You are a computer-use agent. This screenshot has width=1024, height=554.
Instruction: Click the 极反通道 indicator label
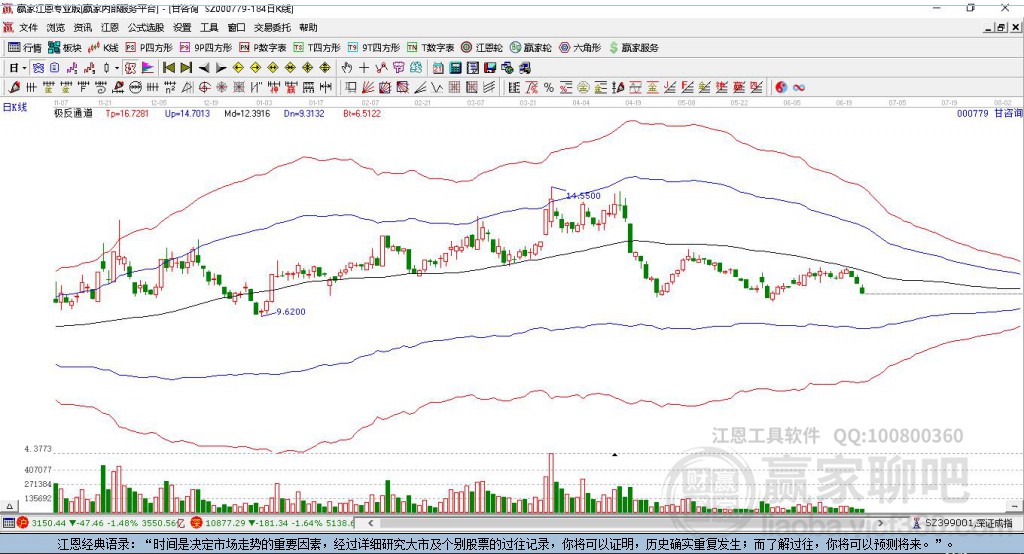(x=73, y=113)
